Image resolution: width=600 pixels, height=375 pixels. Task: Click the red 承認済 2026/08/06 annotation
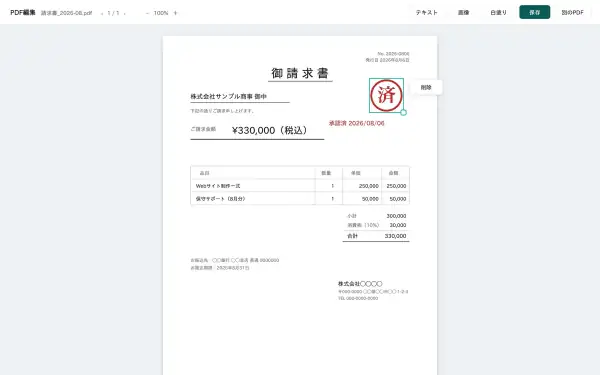(357, 123)
